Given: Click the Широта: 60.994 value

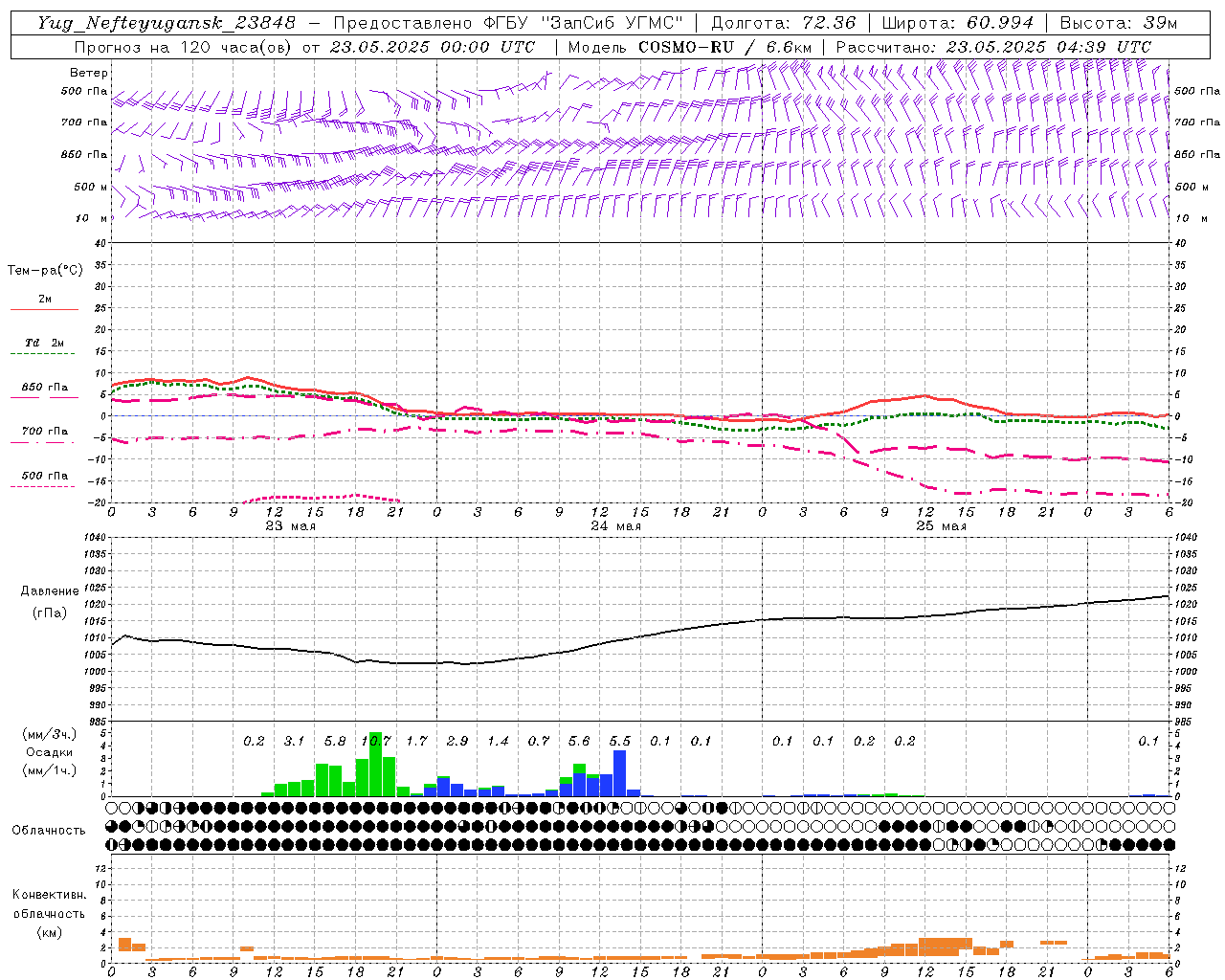Looking at the screenshot, I should click(957, 24).
